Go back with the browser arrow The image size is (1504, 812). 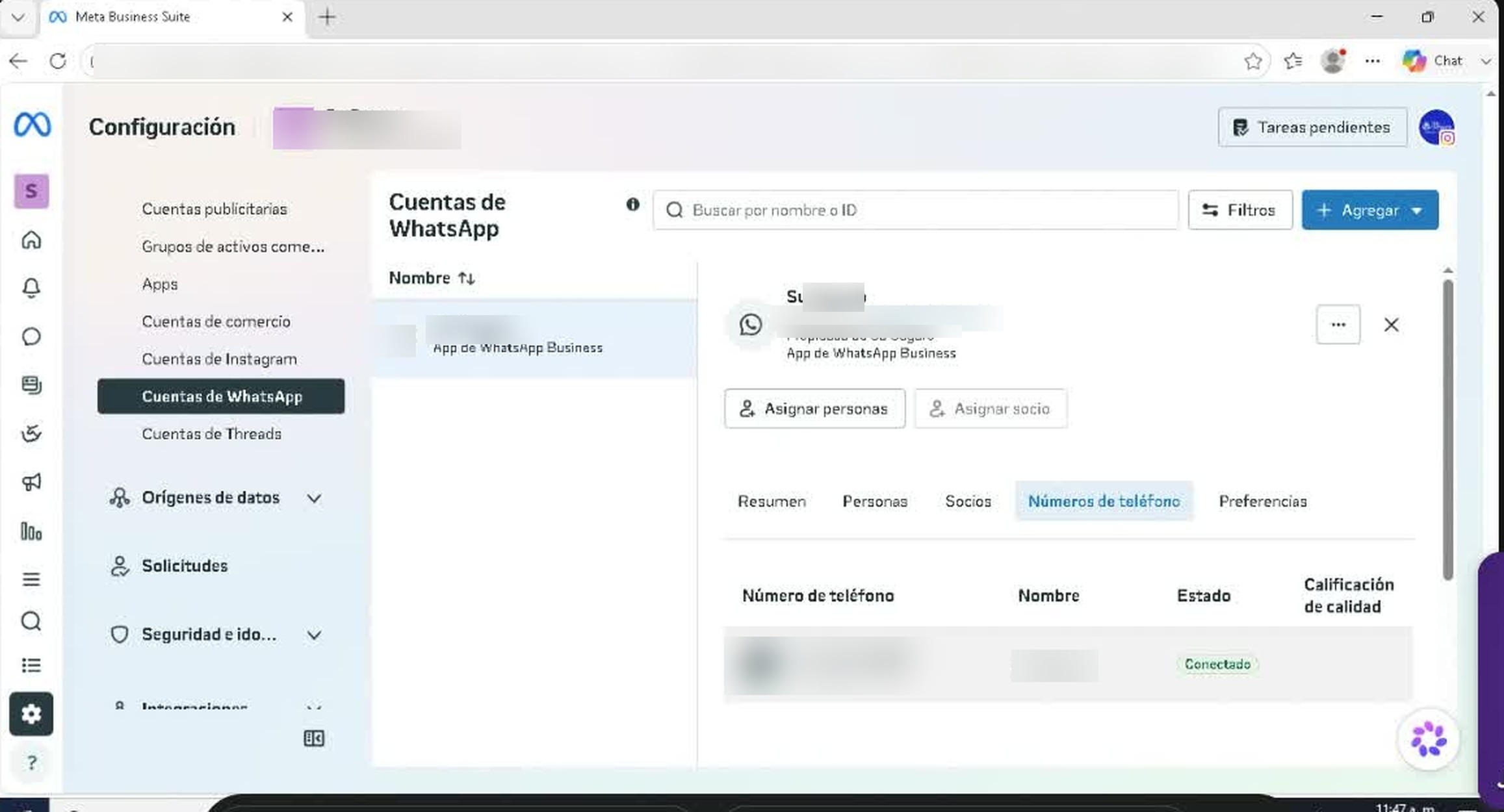point(18,61)
